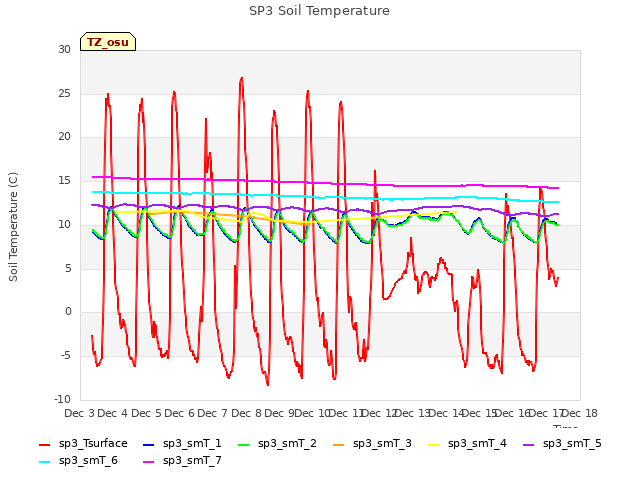Image resolution: width=640 pixels, height=480 pixels.
Task: Click red sp3_Tsurface legend color marker
Action: (44, 444)
